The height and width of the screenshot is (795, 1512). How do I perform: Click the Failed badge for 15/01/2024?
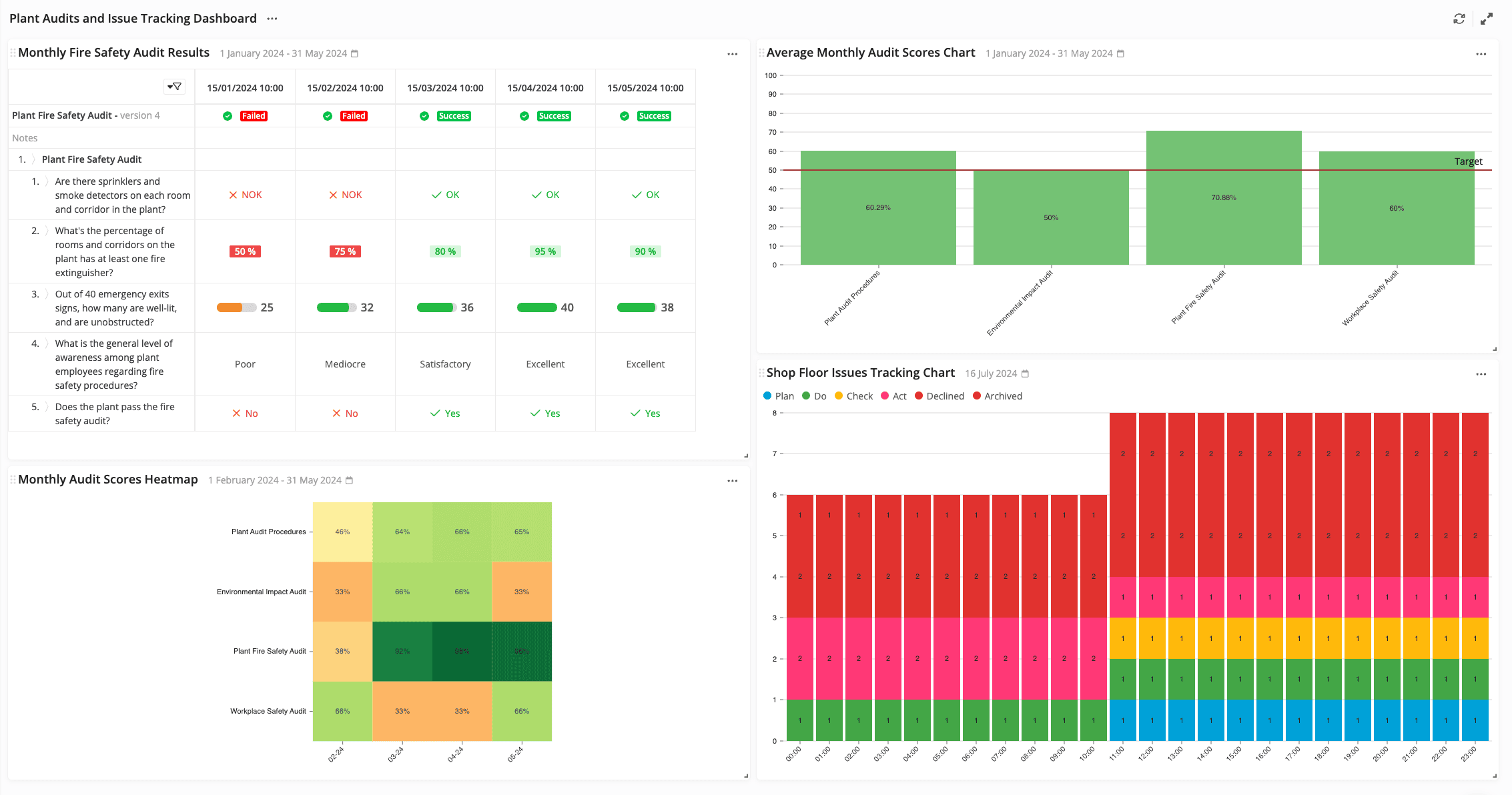[254, 115]
